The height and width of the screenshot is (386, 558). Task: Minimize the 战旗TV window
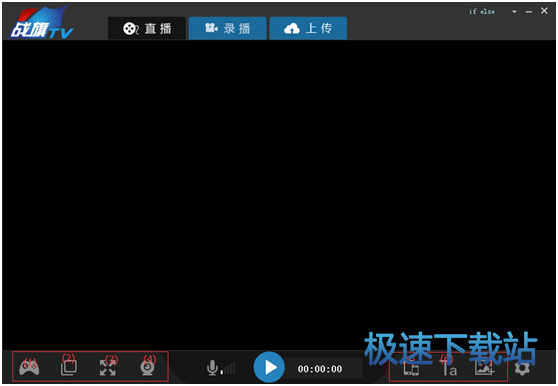tap(529, 12)
